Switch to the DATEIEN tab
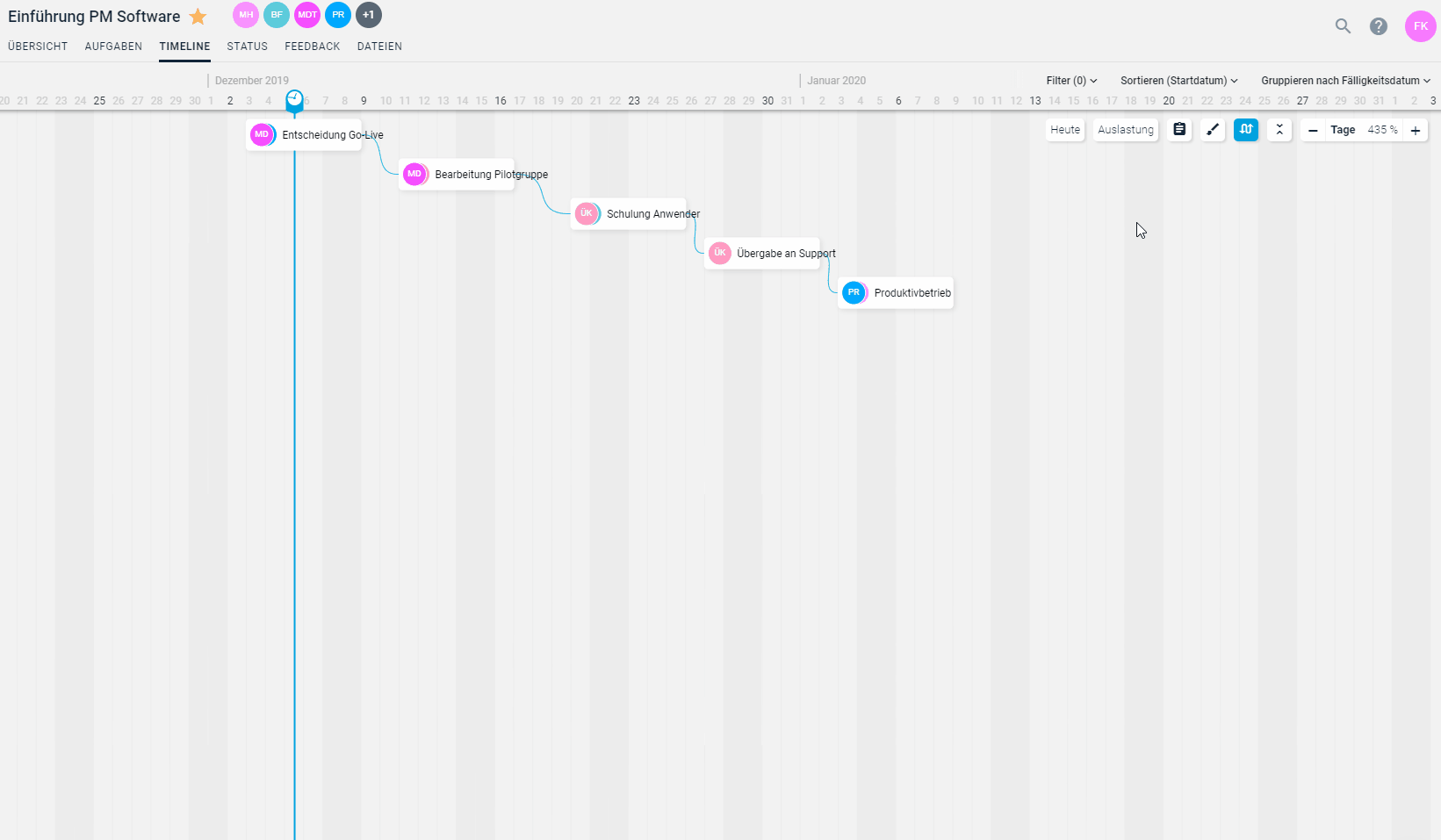This screenshot has height=840, width=1441. (x=379, y=47)
